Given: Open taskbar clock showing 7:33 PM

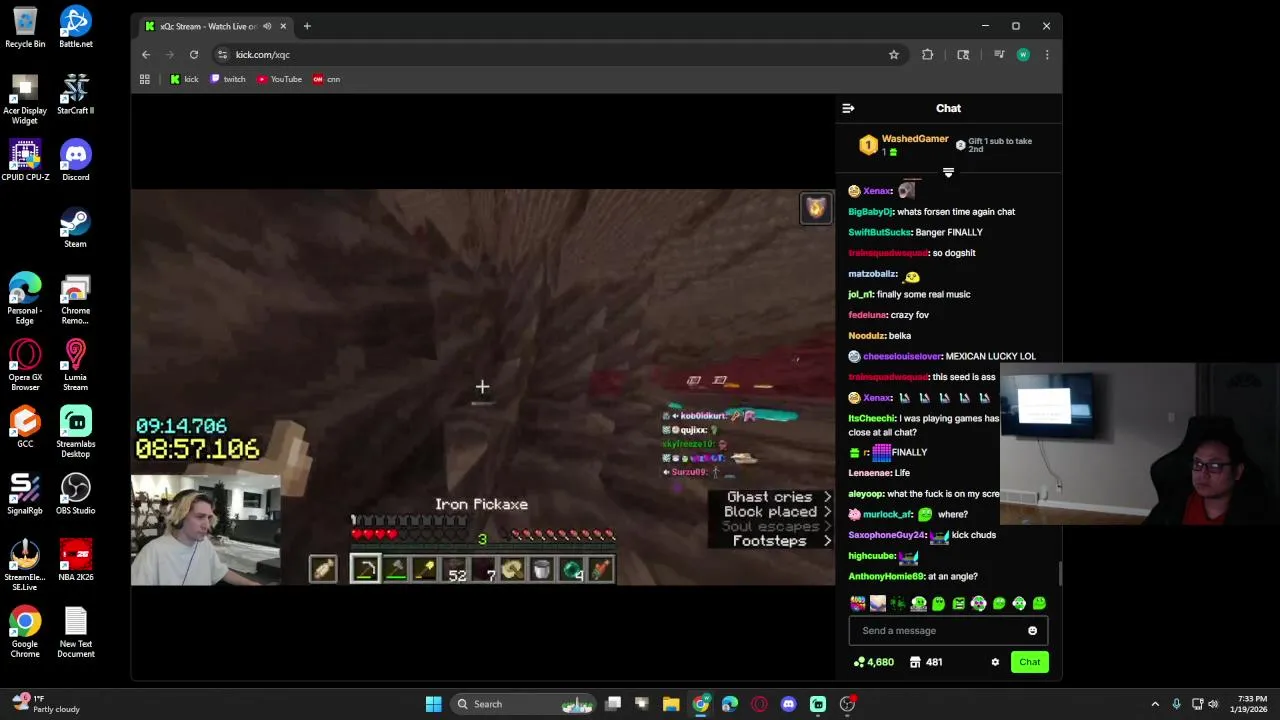Looking at the screenshot, I should coord(1252,704).
